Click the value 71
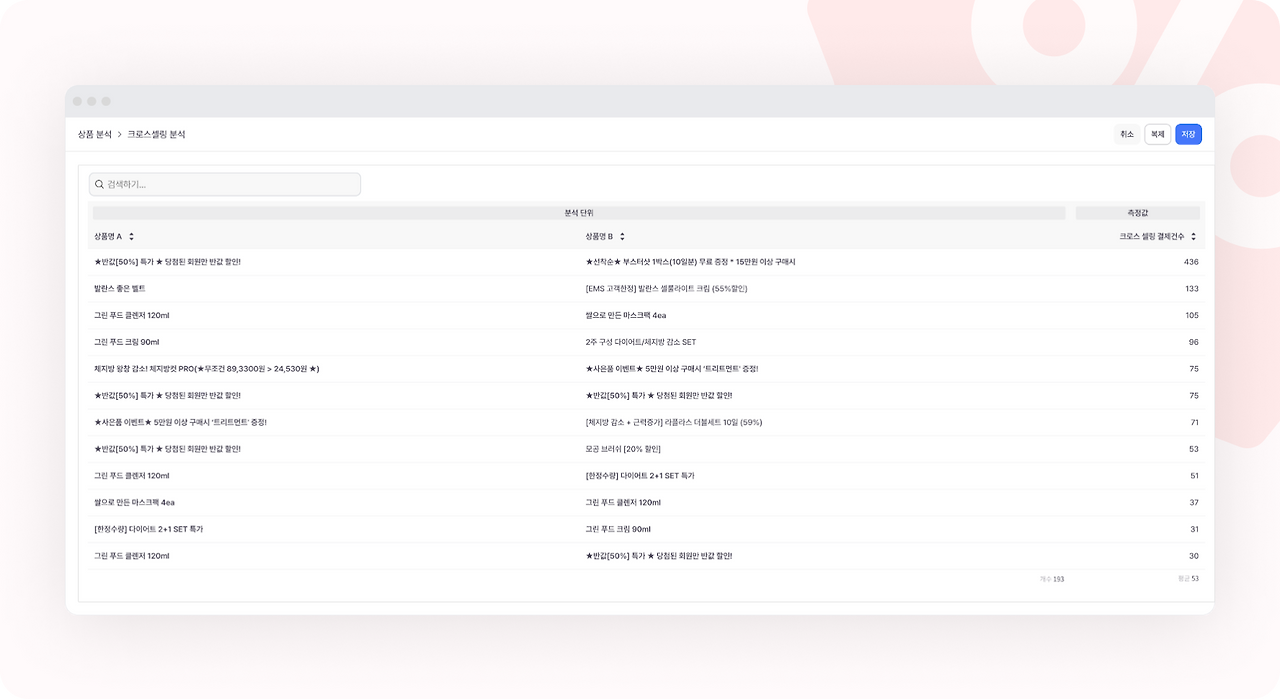The height and width of the screenshot is (699, 1280). pyautogui.click(x=1194, y=422)
